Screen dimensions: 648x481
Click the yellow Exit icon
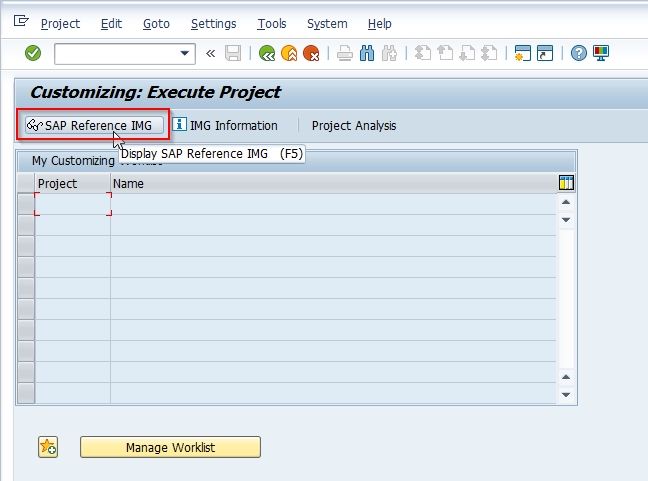pos(289,53)
